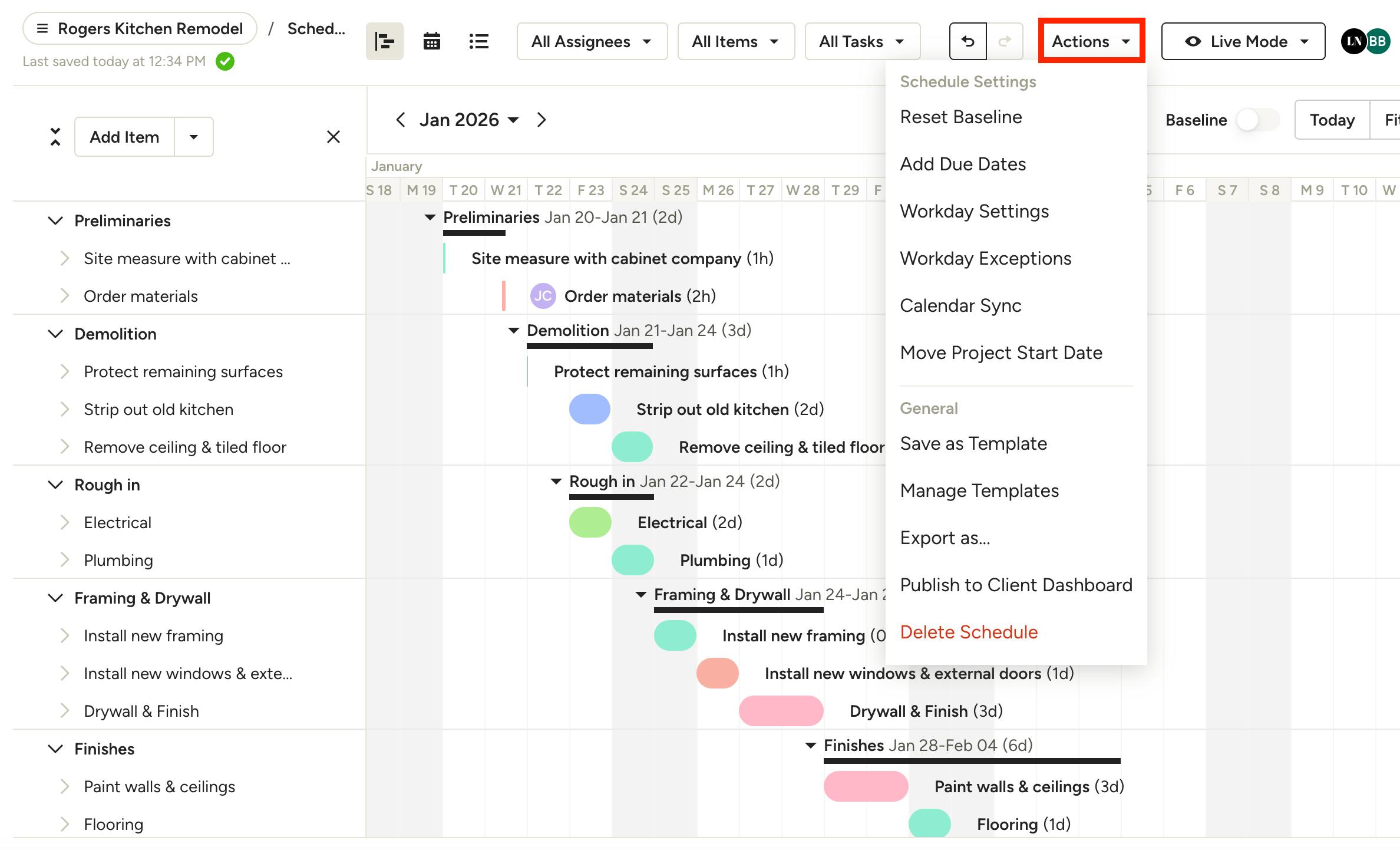The image size is (1400, 850).
Task: Click the pink Drywall & Finish bar
Action: (x=781, y=711)
